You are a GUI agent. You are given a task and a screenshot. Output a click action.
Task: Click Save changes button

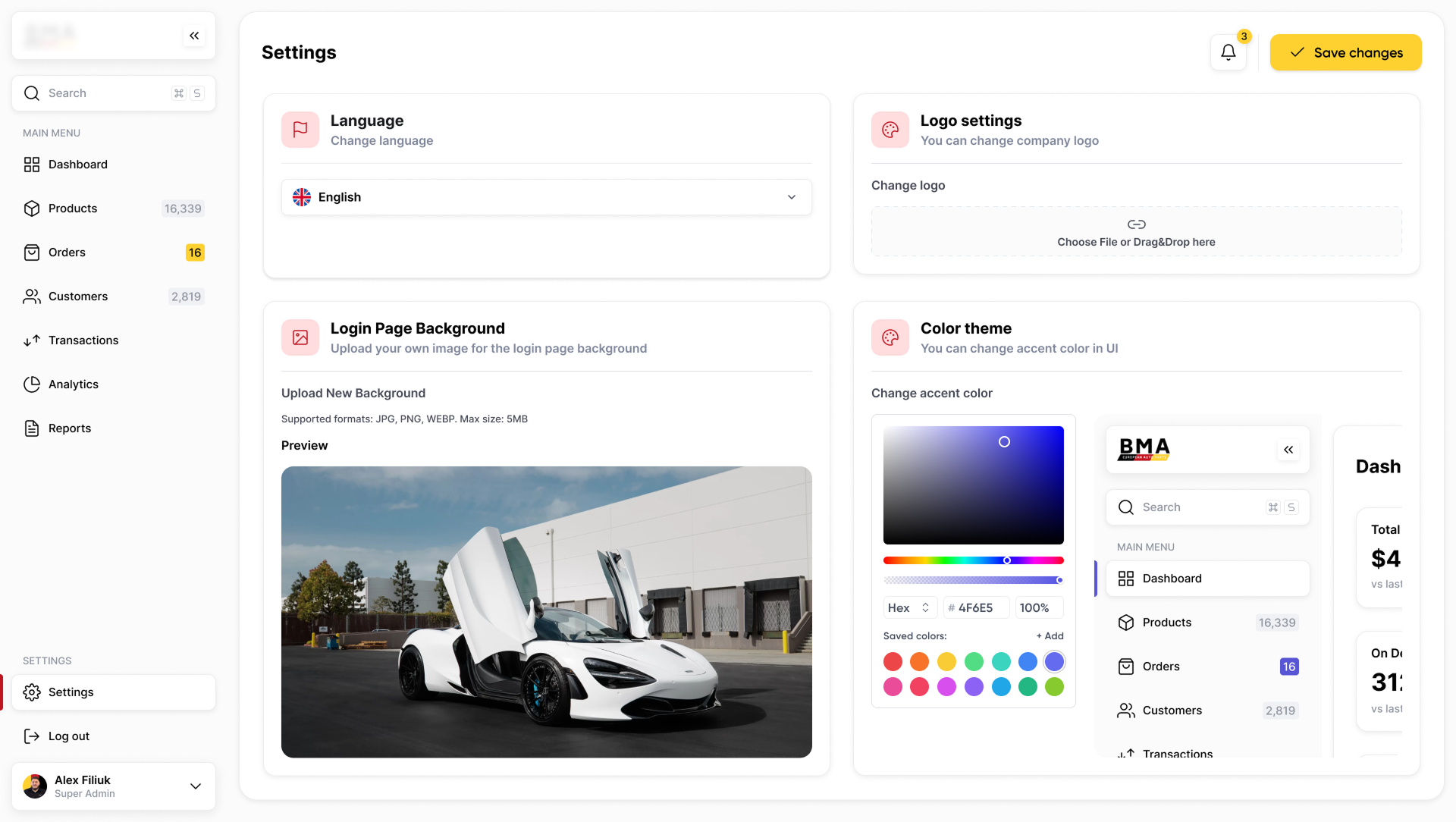click(1345, 52)
